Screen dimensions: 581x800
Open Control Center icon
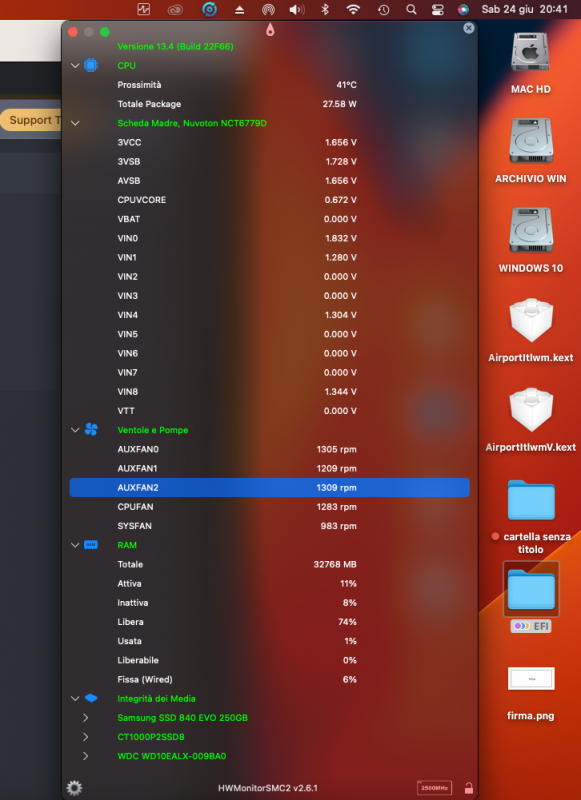click(x=438, y=9)
